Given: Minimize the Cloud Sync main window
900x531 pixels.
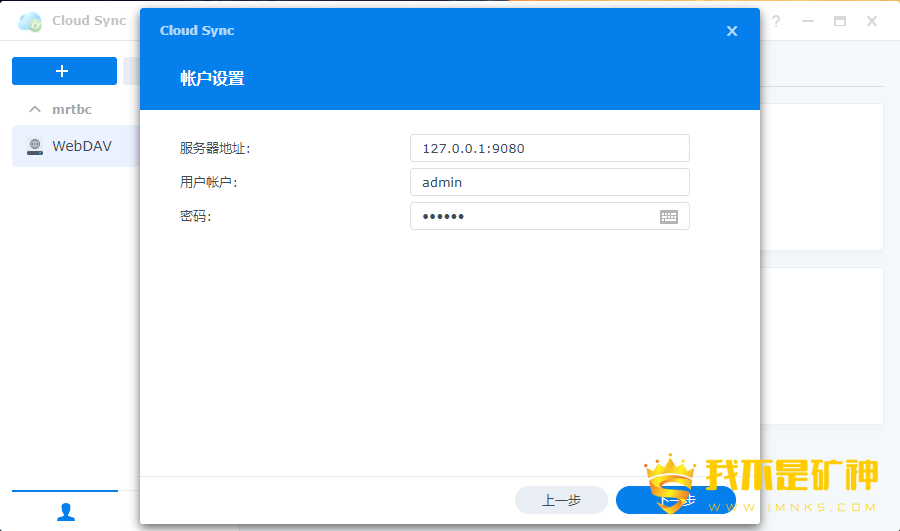Looking at the screenshot, I should pyautogui.click(x=808, y=21).
